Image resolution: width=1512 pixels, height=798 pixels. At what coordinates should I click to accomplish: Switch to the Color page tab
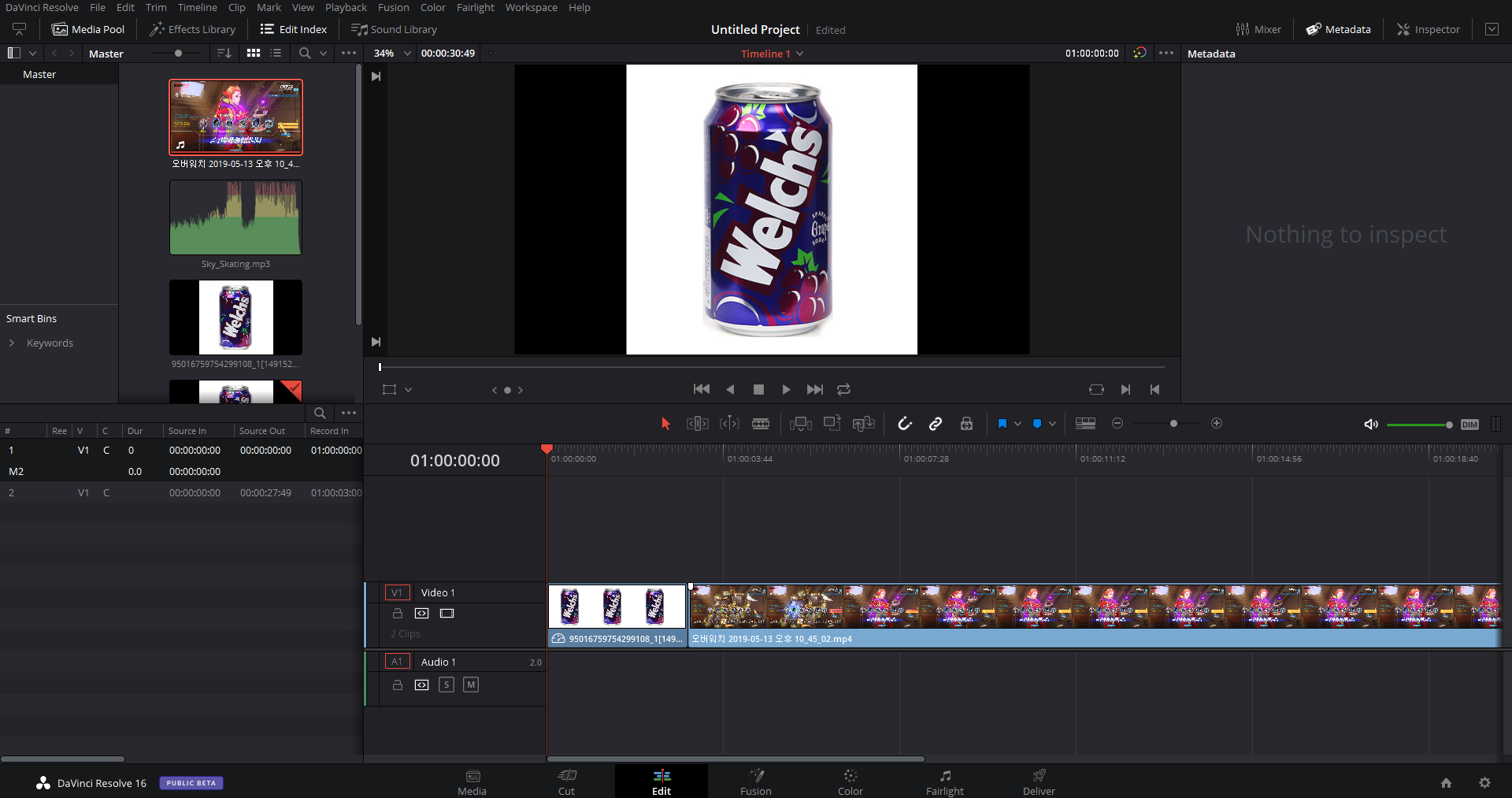850,782
